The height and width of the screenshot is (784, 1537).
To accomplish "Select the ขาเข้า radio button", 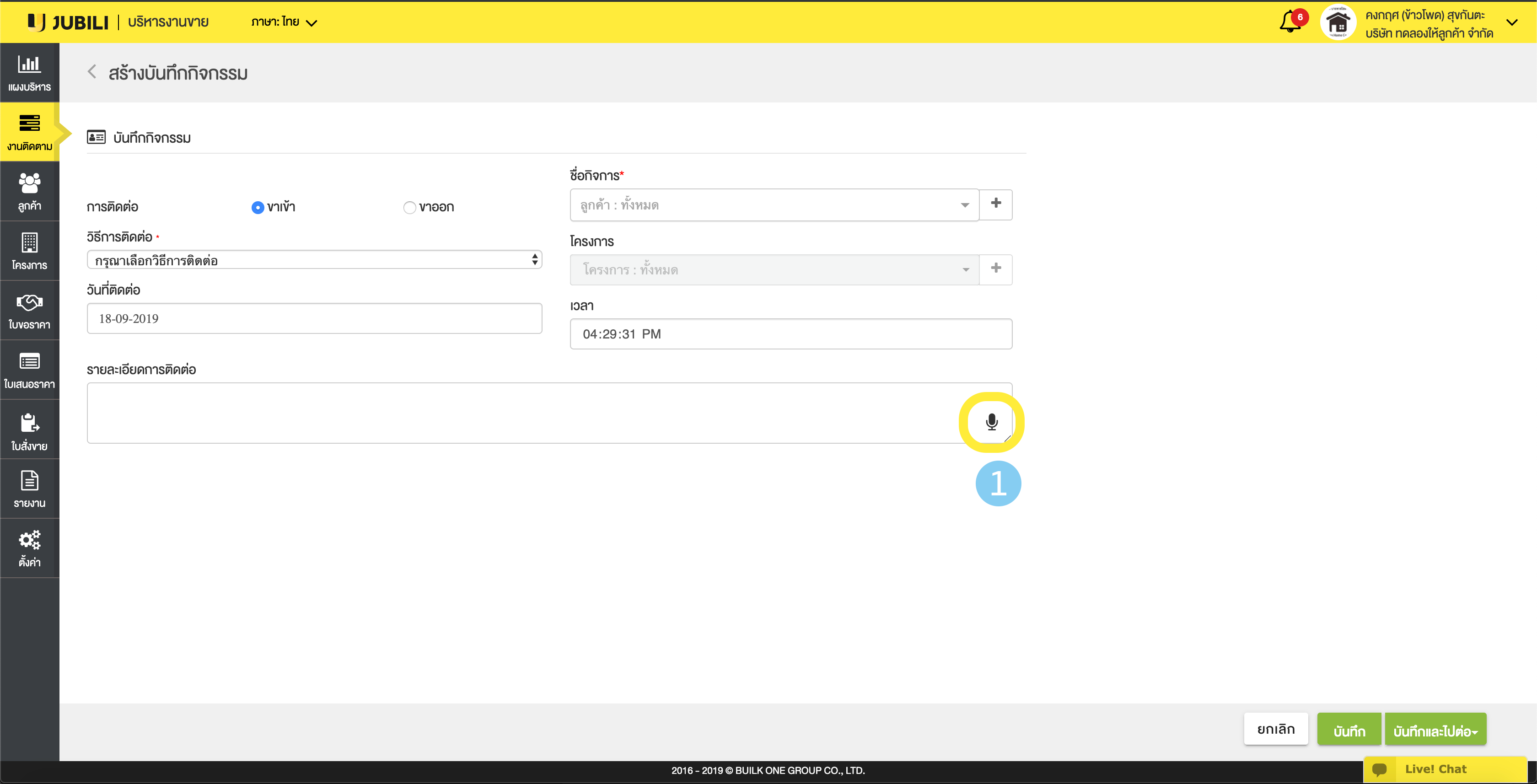I will click(x=258, y=208).
